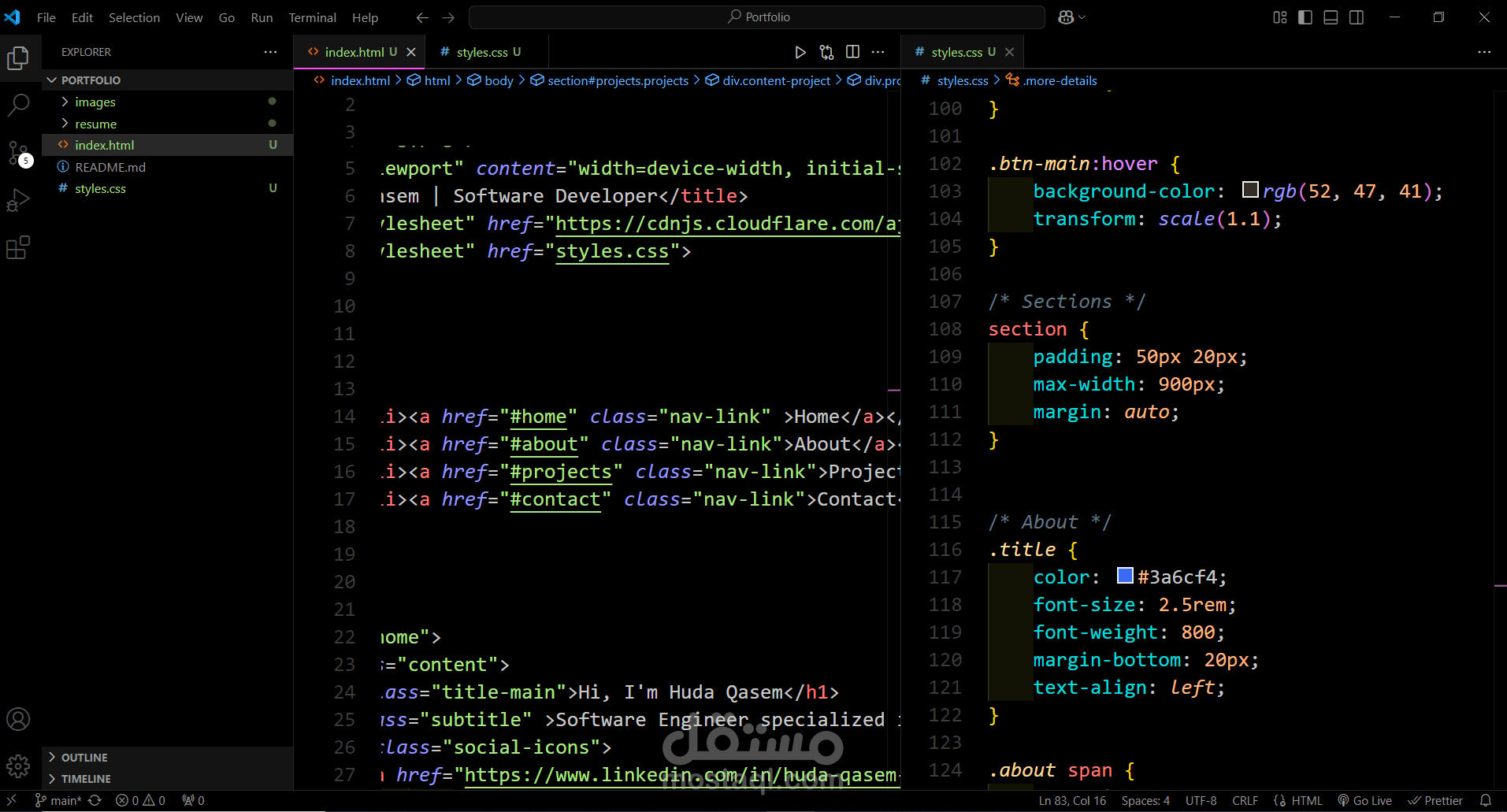
Task: Open the Copilot chat icon
Action: tap(1067, 17)
